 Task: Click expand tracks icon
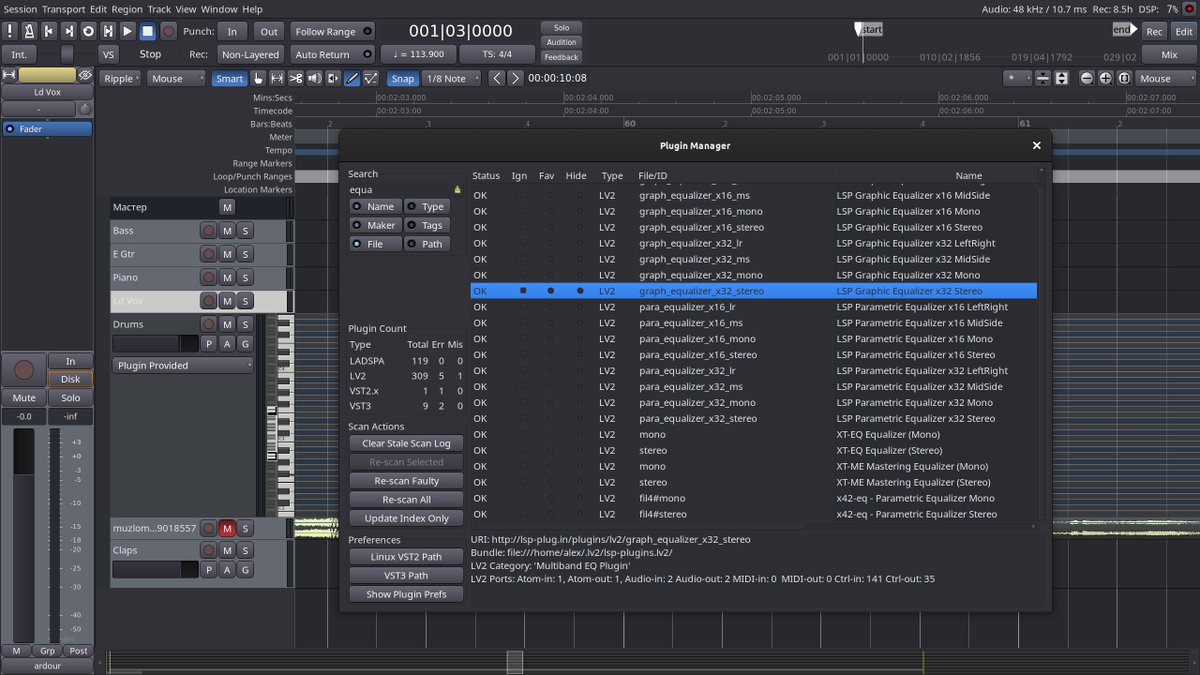[1061, 78]
